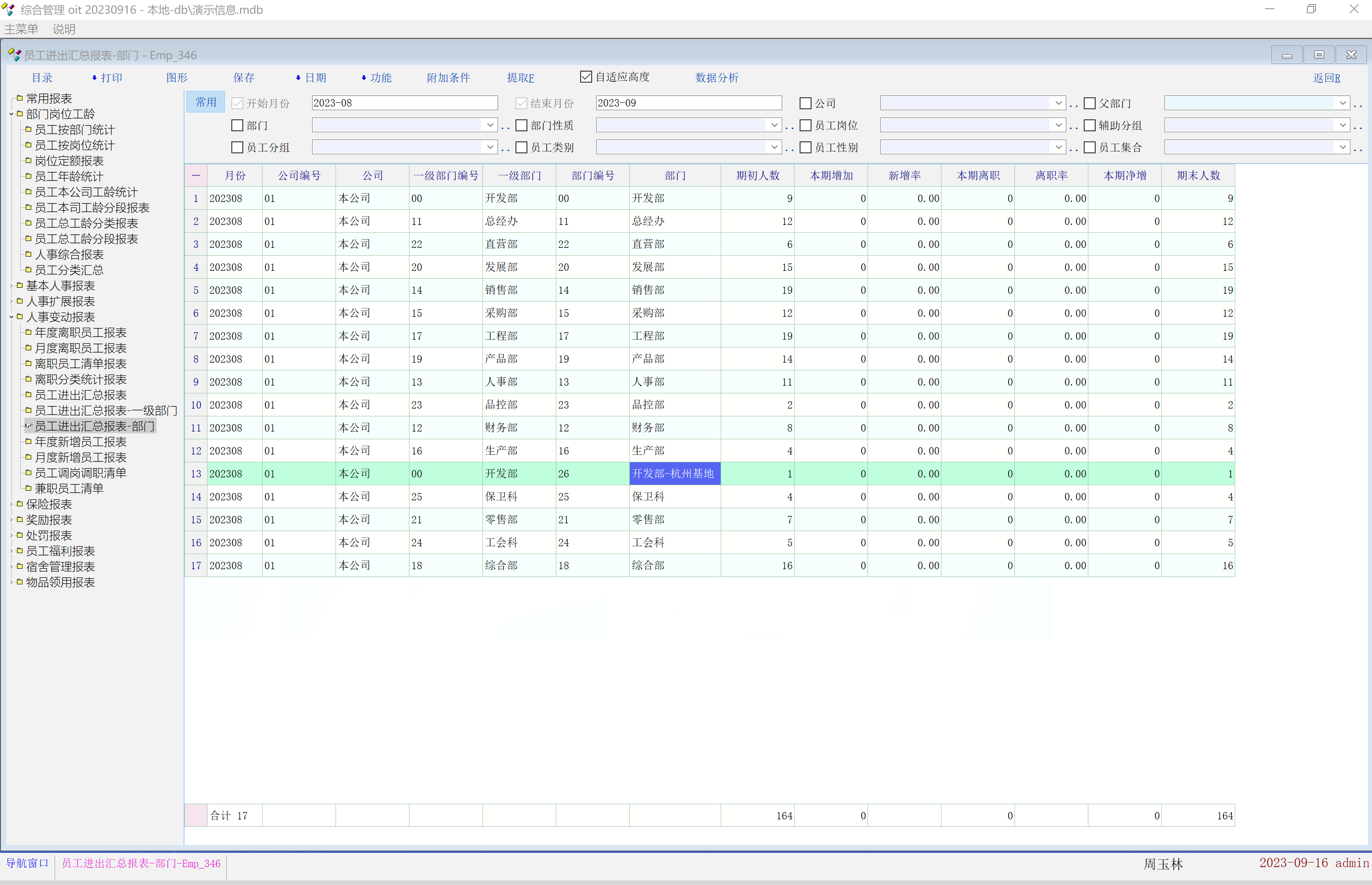The height and width of the screenshot is (885, 1372).
Task: Click the 数据分析 button
Action: tap(717, 78)
